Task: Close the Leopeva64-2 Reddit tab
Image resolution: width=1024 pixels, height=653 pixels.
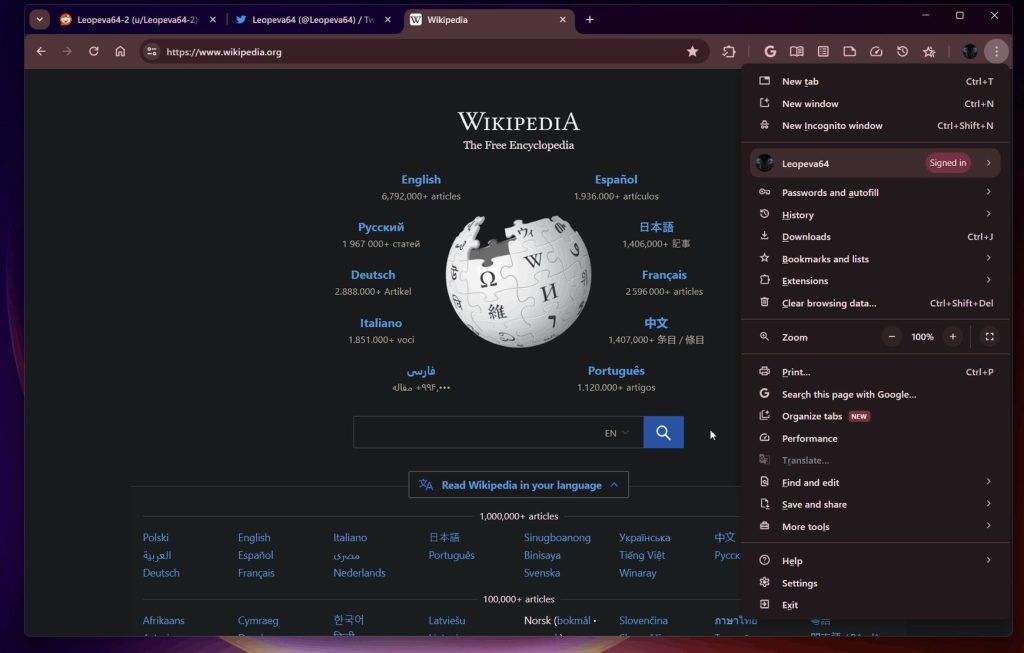Action: point(213,20)
